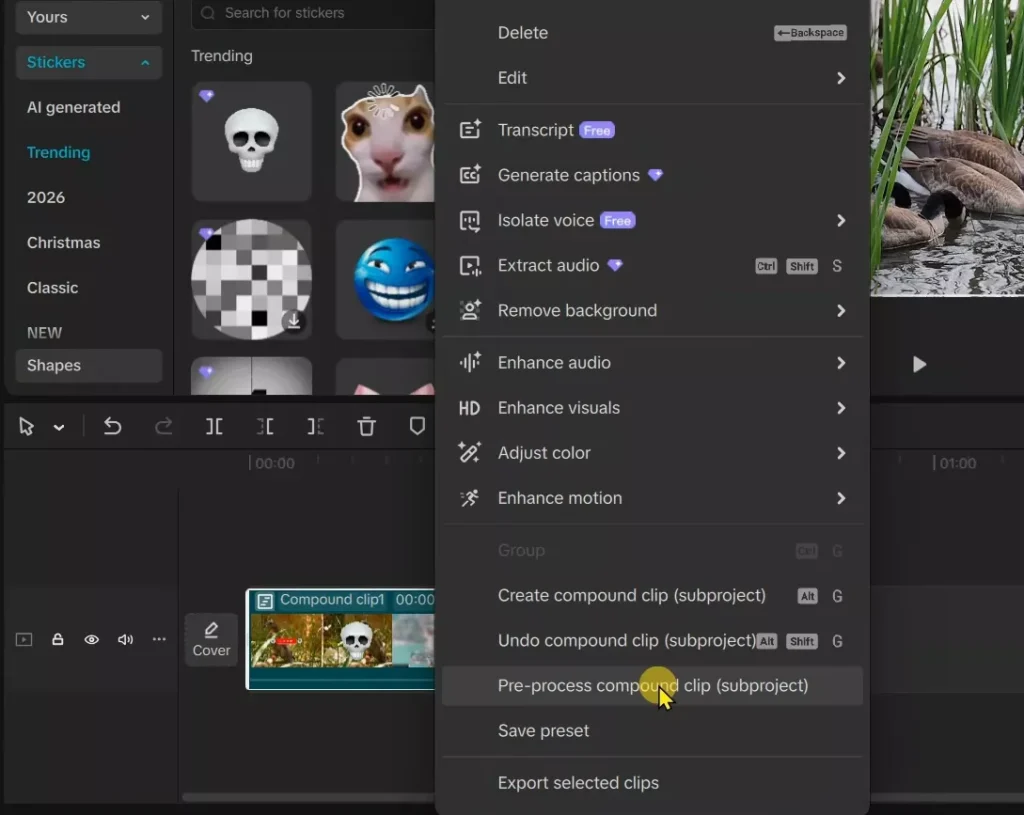1024x815 pixels.
Task: Open the Yours dropdown
Action: (x=88, y=17)
